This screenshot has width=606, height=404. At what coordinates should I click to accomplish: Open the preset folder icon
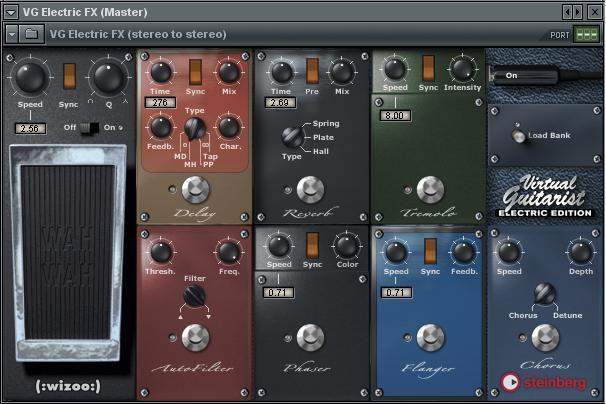pos(31,34)
